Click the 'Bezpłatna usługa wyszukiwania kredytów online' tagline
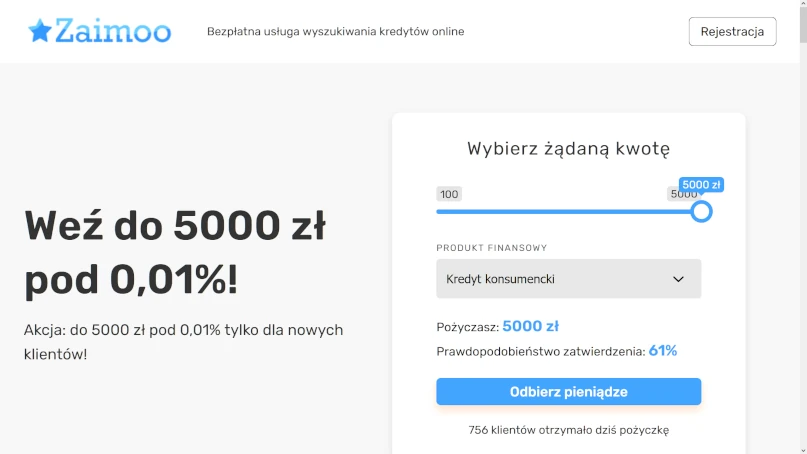Viewport: 807px width, 454px height. (x=335, y=31)
